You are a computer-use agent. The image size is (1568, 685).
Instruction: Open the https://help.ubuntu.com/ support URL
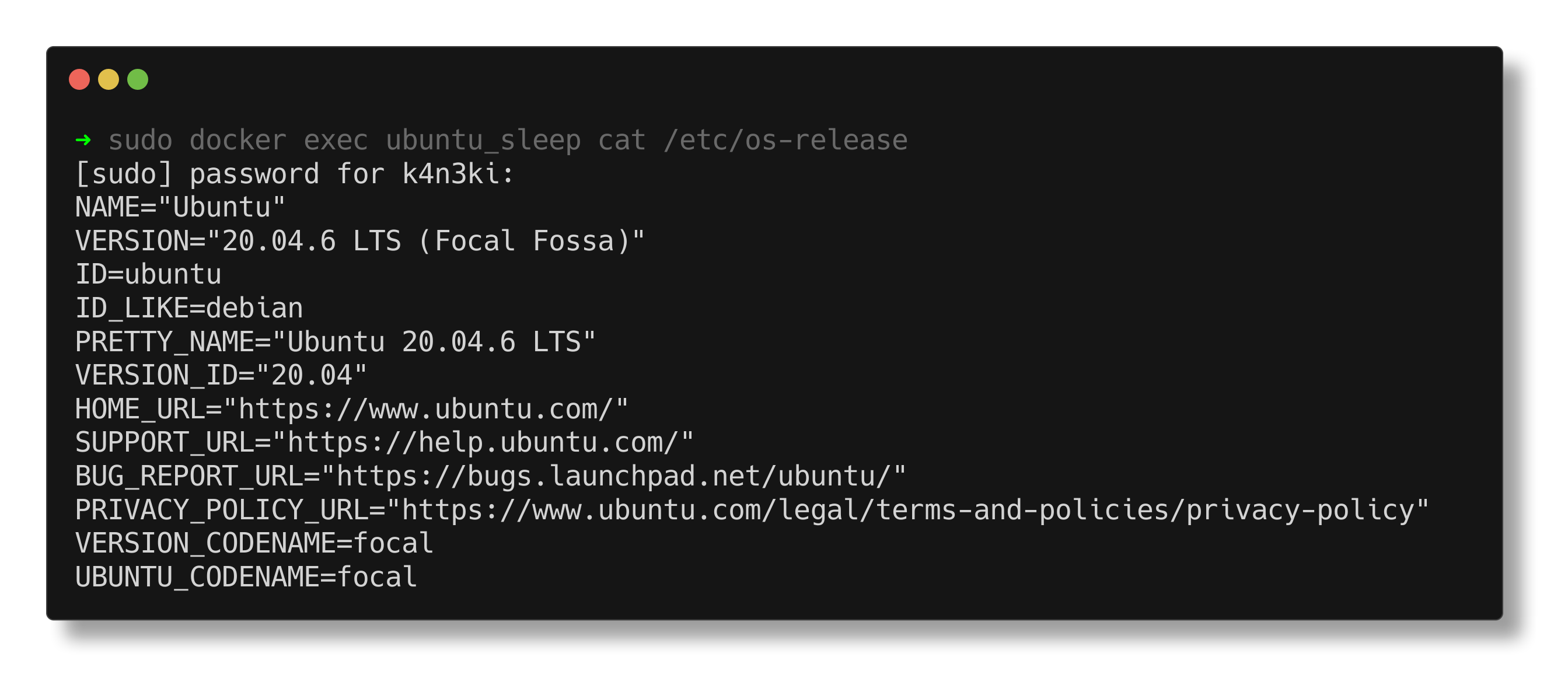pyautogui.click(x=483, y=442)
